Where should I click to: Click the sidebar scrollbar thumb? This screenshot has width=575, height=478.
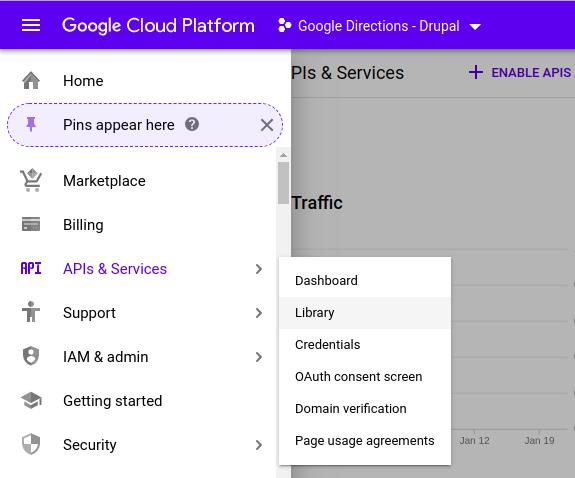point(283,183)
